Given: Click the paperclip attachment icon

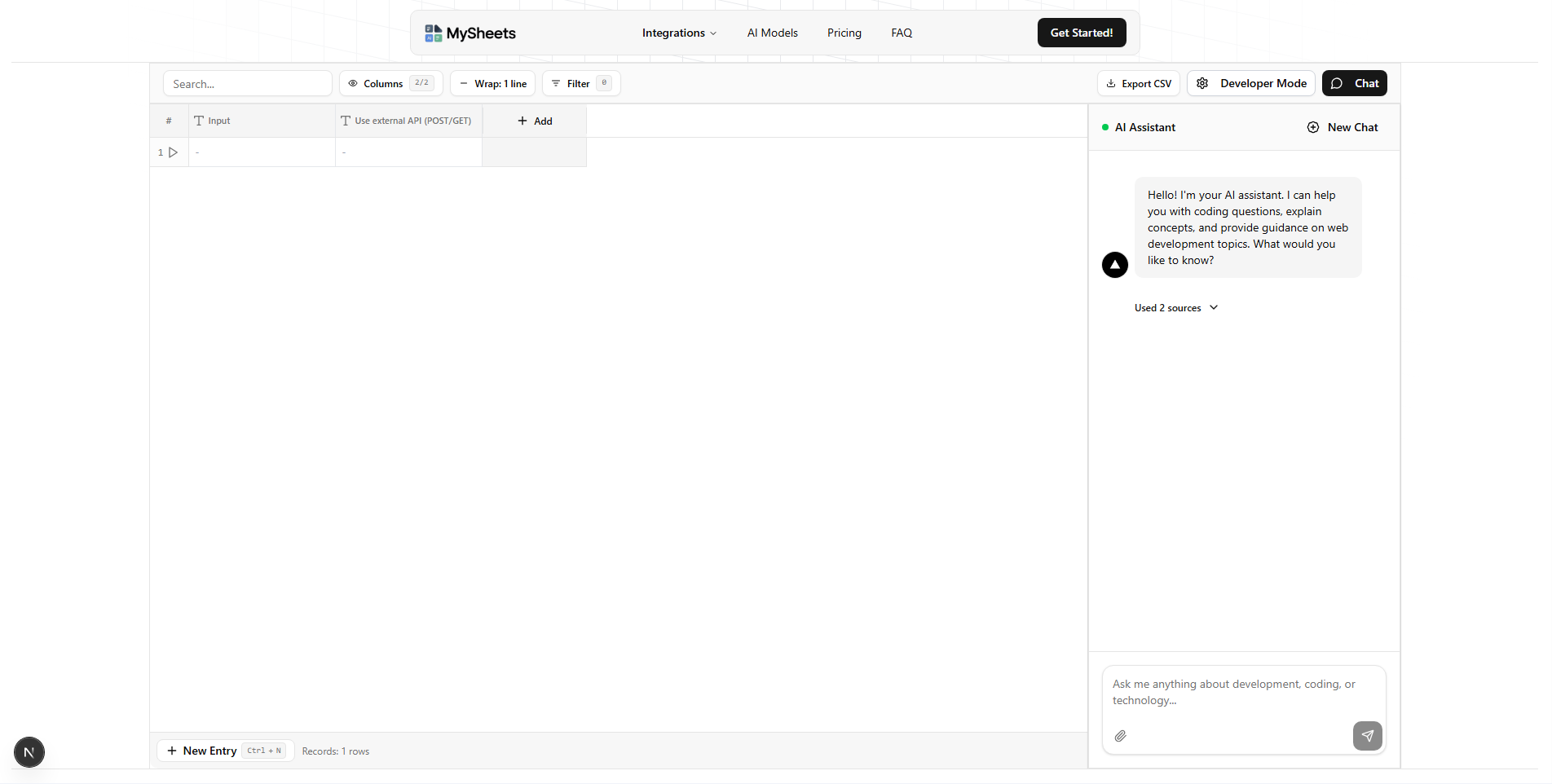Looking at the screenshot, I should click(1121, 736).
